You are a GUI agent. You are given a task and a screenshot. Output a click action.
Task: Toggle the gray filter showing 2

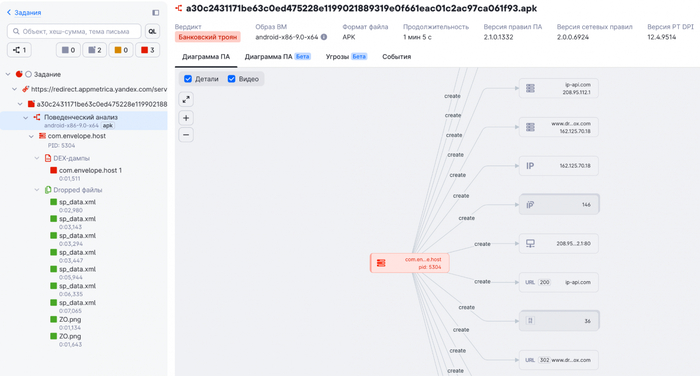coord(95,50)
